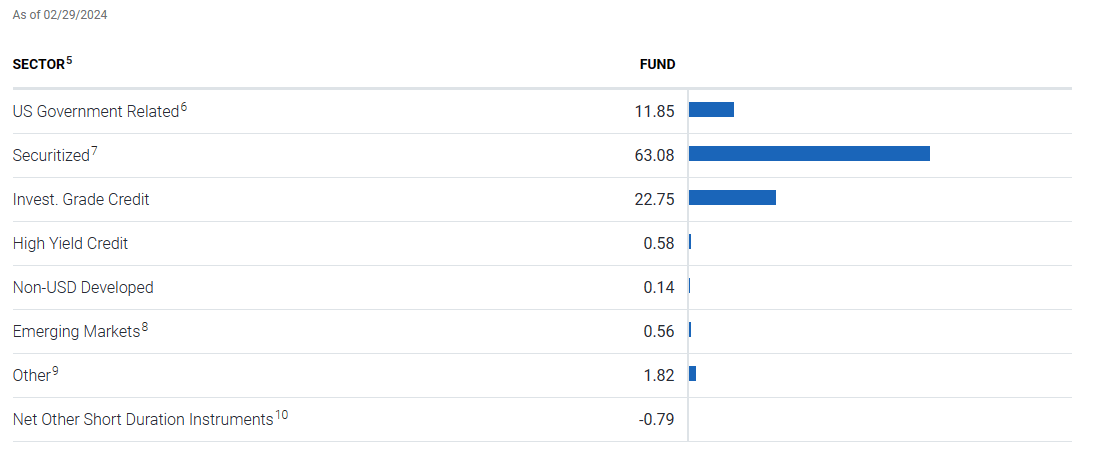Select the -0.79 fund value
This screenshot has width=1097, height=466.
tap(656, 420)
